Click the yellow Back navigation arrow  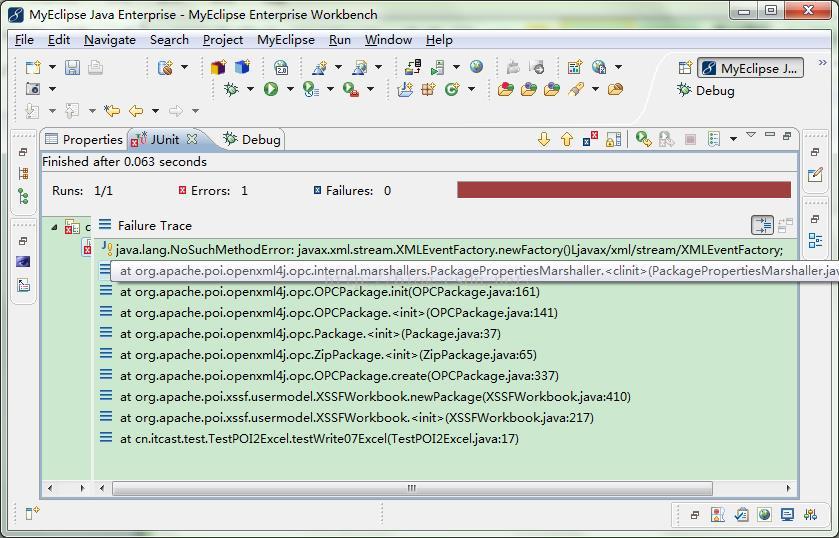tap(136, 111)
